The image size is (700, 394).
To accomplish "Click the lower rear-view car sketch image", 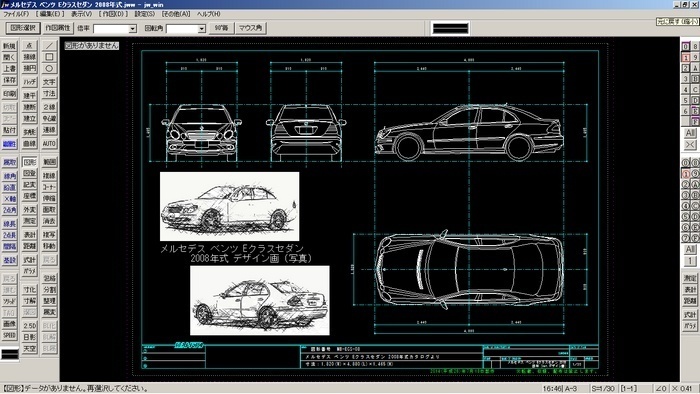I will tap(260, 300).
